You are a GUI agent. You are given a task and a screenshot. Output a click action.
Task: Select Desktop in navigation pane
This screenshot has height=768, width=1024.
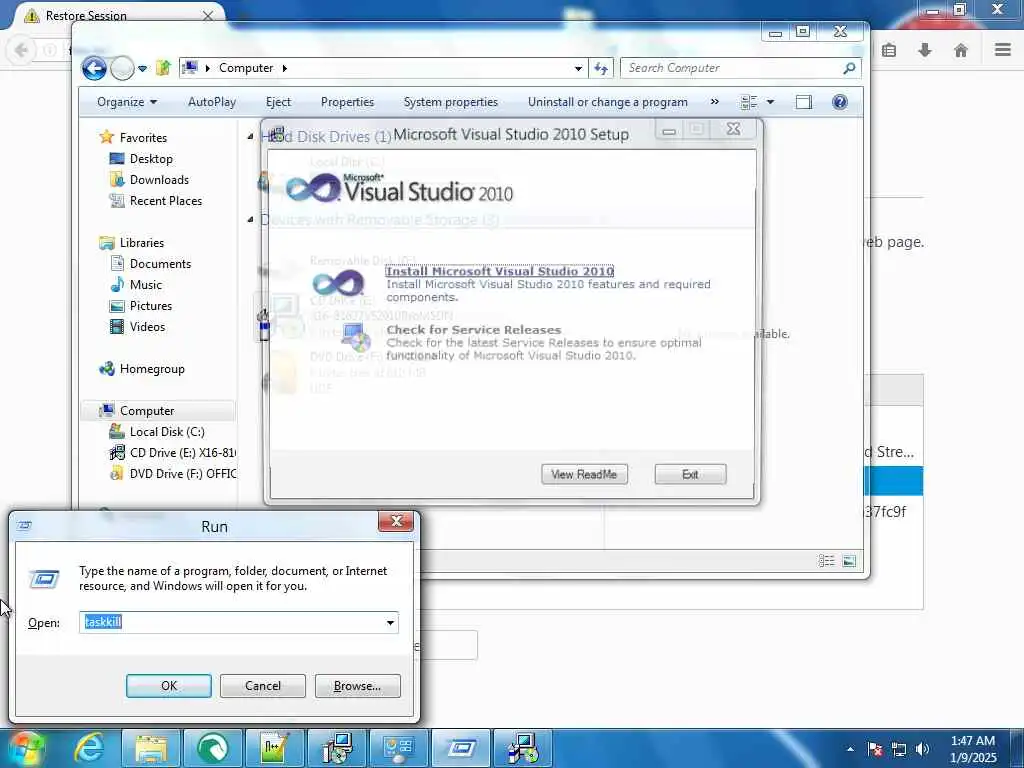pyautogui.click(x=151, y=159)
